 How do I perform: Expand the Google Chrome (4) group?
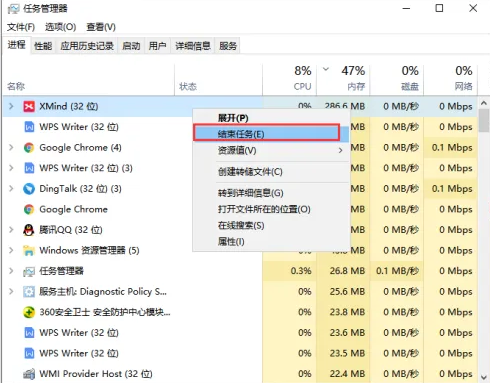point(11,147)
